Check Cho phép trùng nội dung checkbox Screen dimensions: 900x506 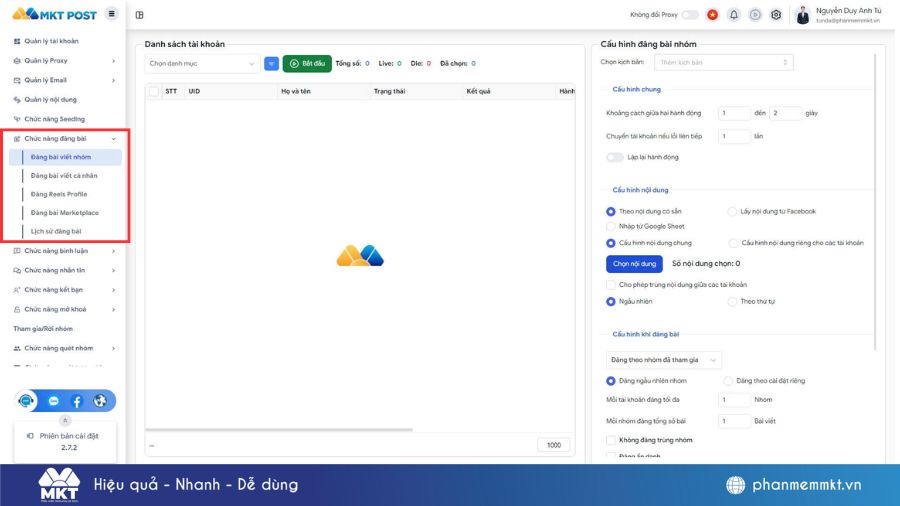(x=611, y=285)
